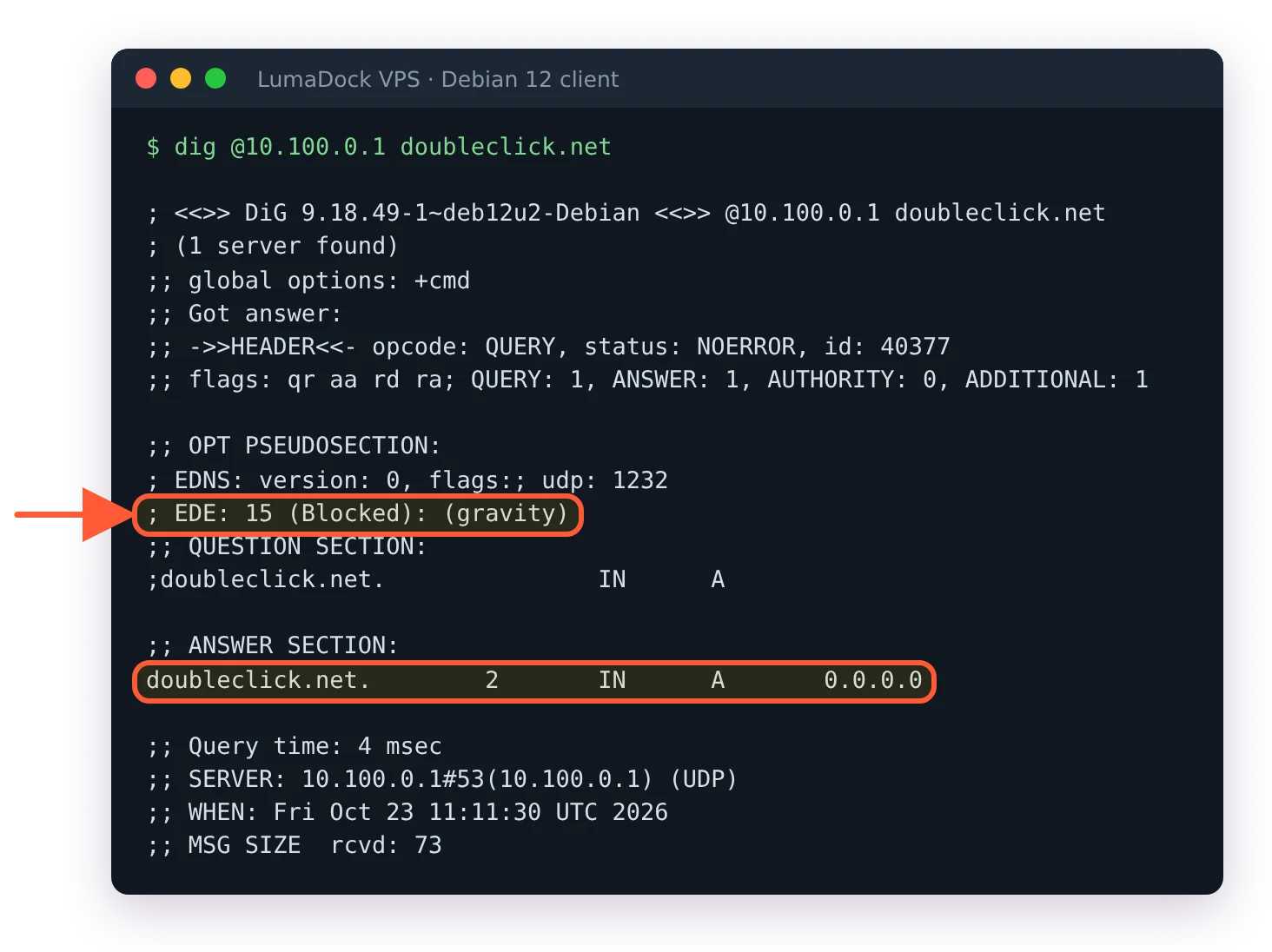Close the terminal with the red button

click(x=146, y=79)
